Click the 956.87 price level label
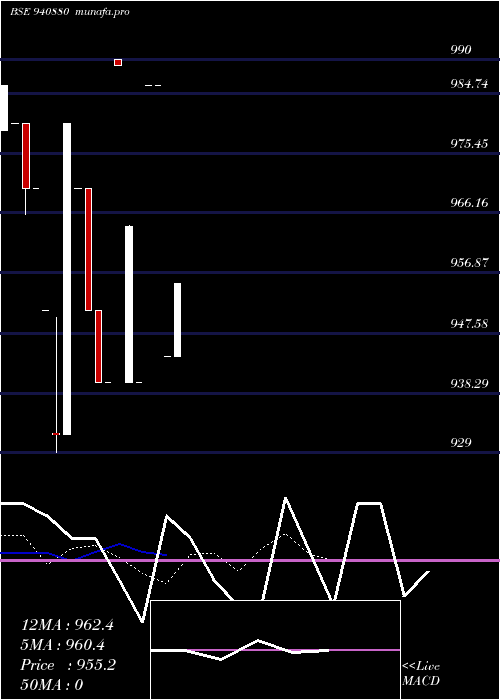Image resolution: width=500 pixels, height=700 pixels. [x=469, y=262]
